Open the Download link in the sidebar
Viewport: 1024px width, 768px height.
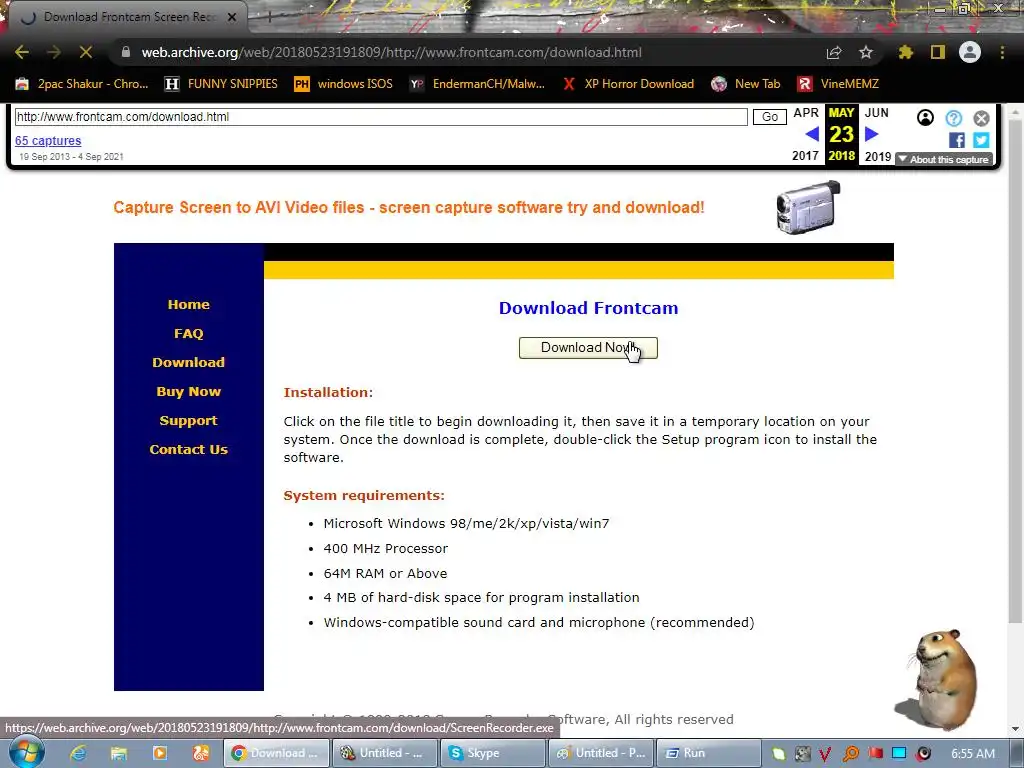(189, 362)
